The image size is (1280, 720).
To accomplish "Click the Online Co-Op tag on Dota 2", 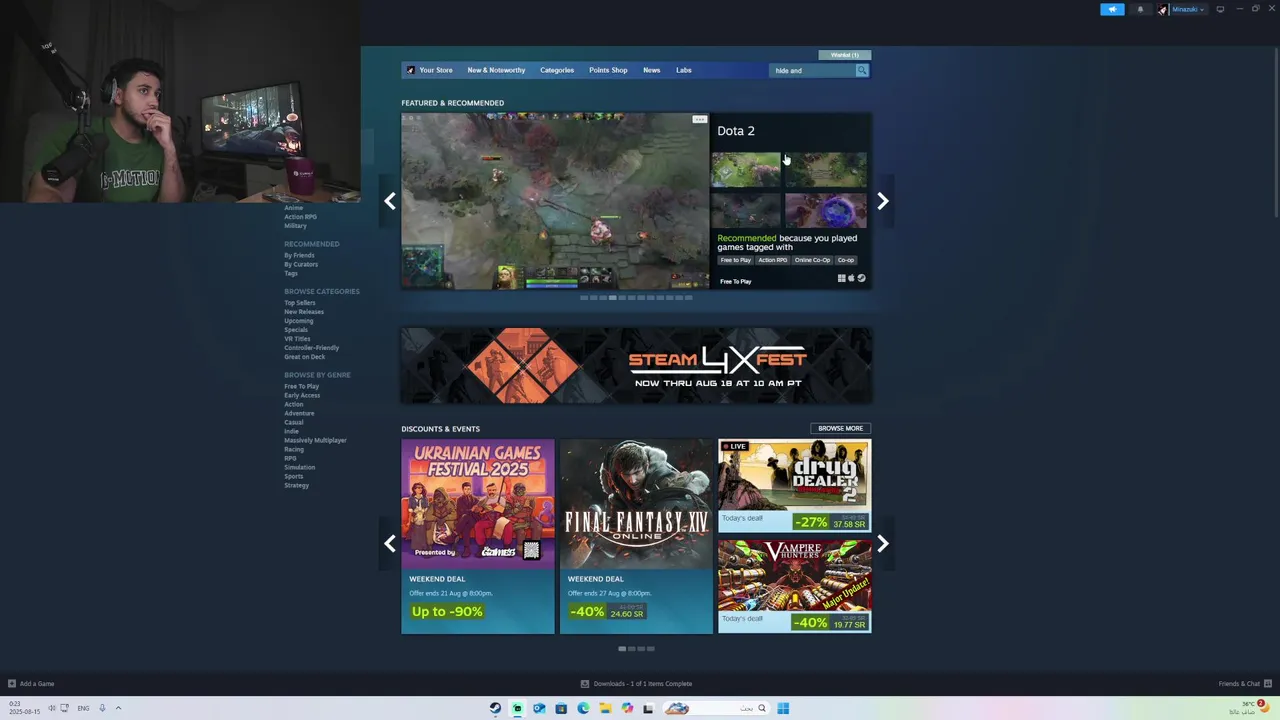I will coord(812,260).
